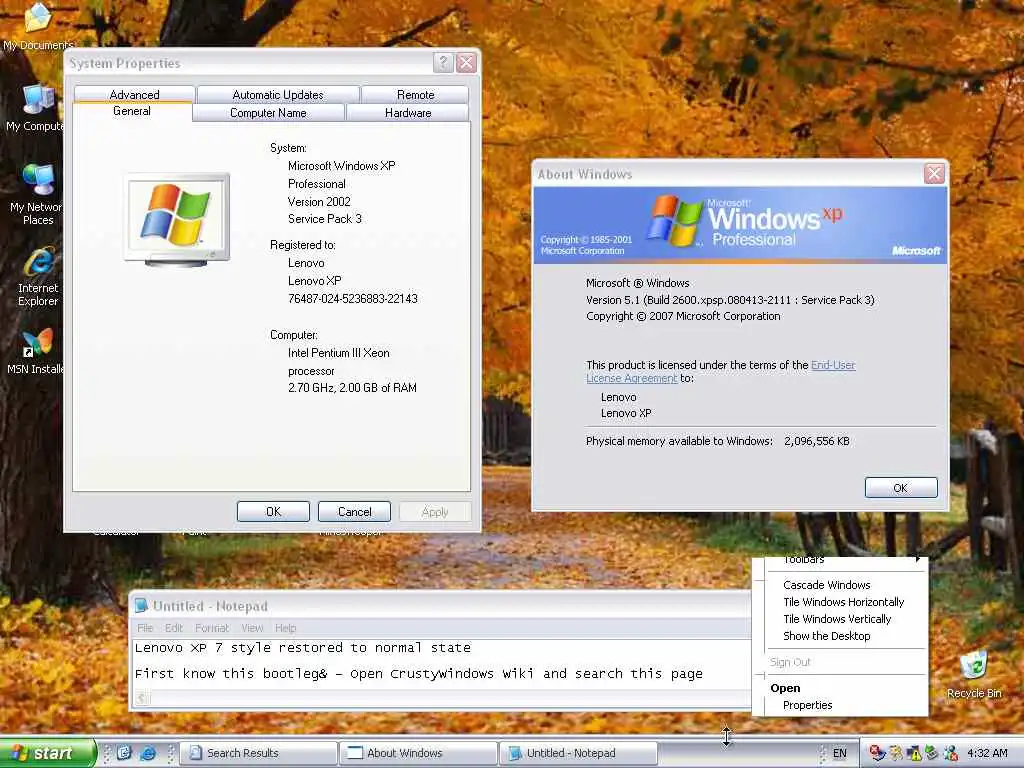Open the Format menu in Notepad
Viewport: 1024px width, 768px height.
click(x=212, y=628)
